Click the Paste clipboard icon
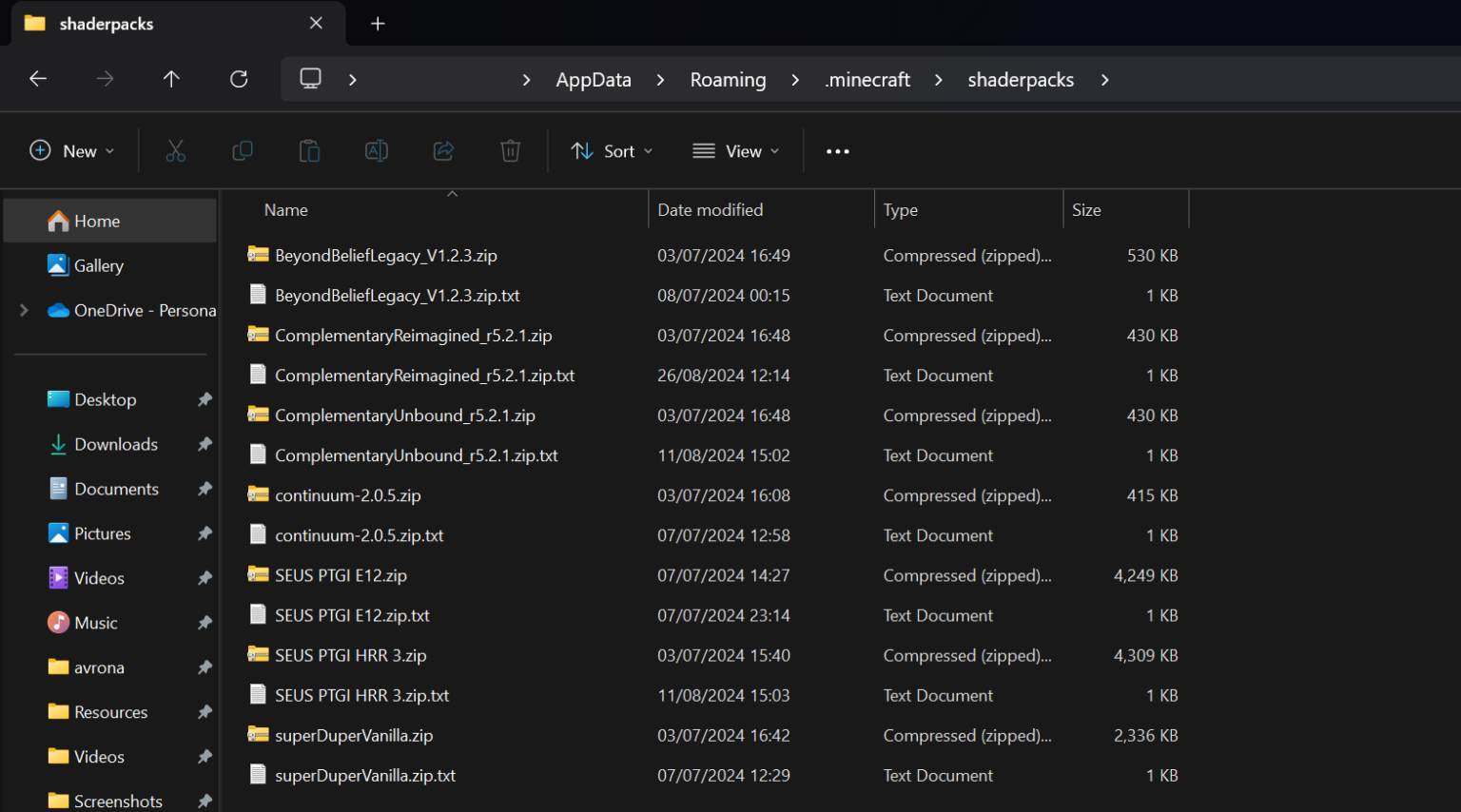1461x812 pixels. tap(309, 151)
